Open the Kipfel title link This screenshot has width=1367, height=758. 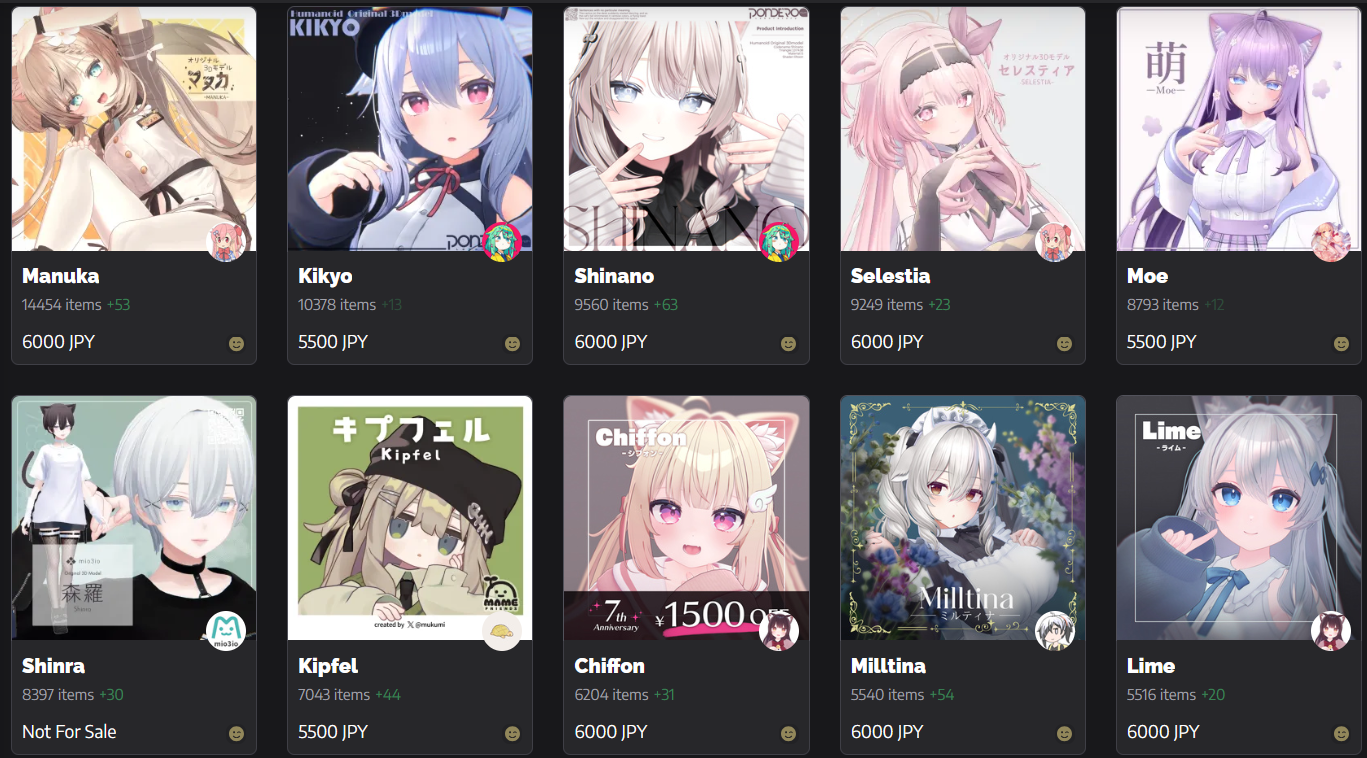(328, 666)
